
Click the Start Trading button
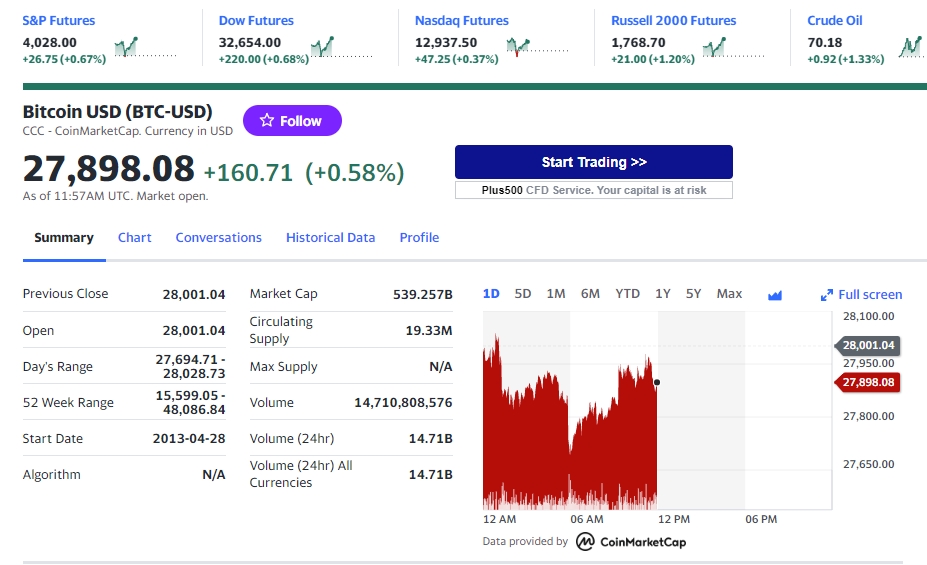click(594, 162)
